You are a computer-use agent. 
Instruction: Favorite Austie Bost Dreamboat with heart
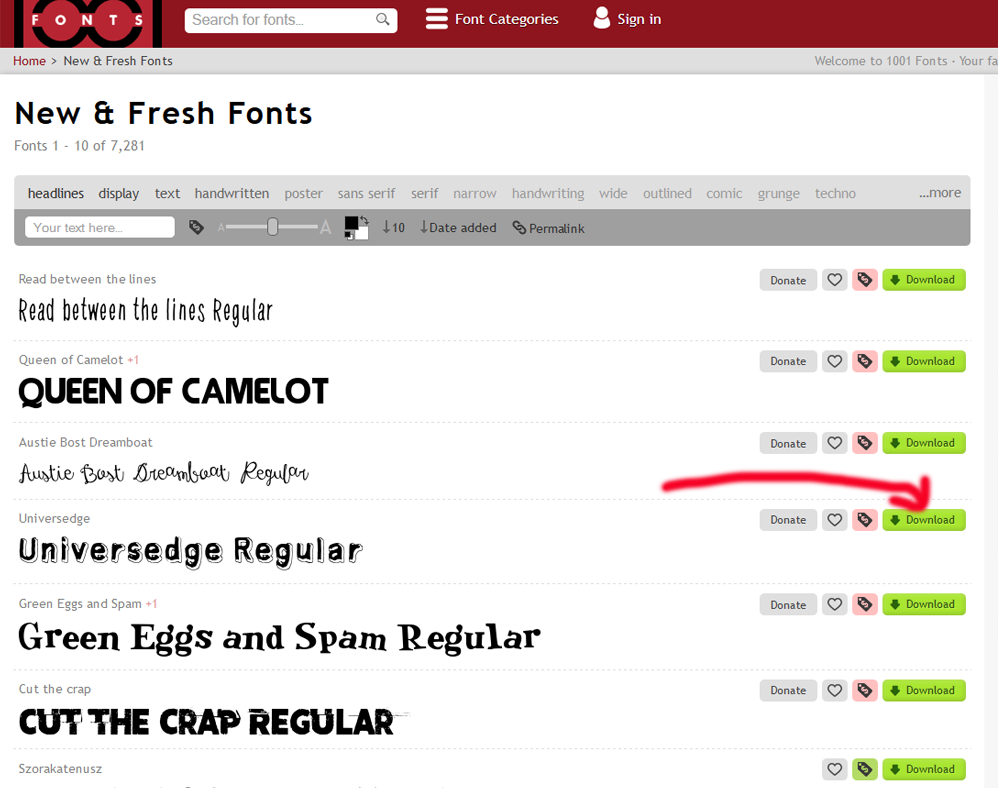834,443
